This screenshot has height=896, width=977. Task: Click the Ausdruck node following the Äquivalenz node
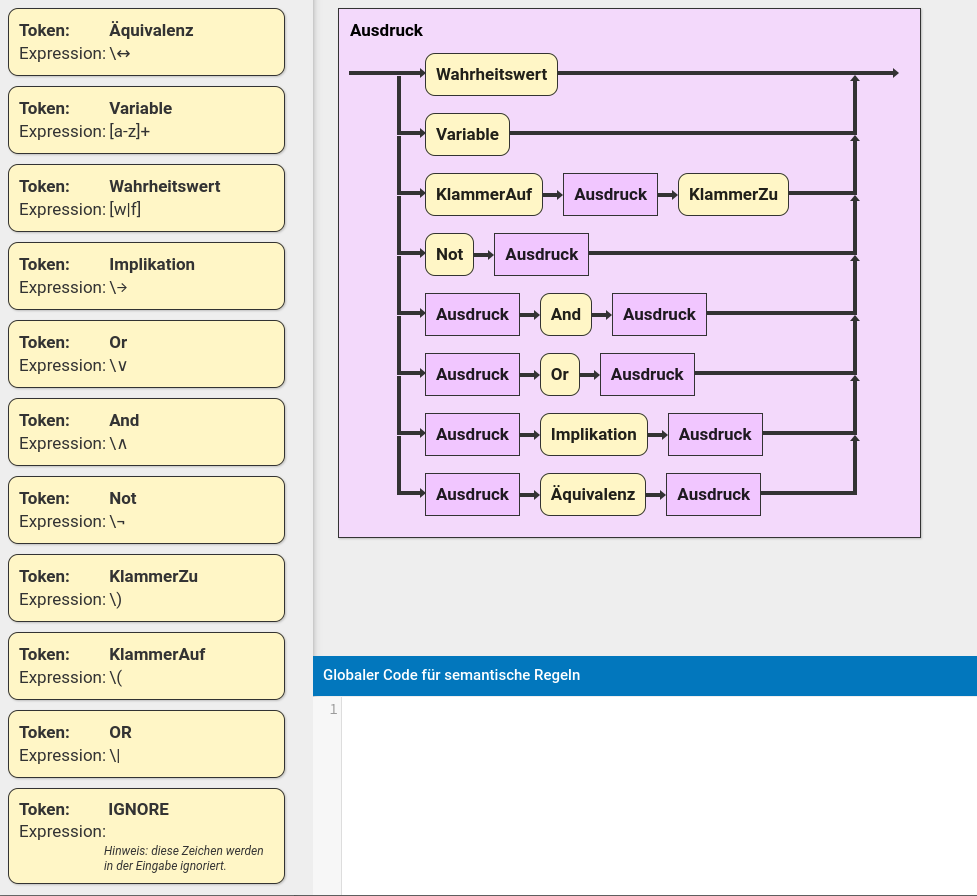pos(713,494)
